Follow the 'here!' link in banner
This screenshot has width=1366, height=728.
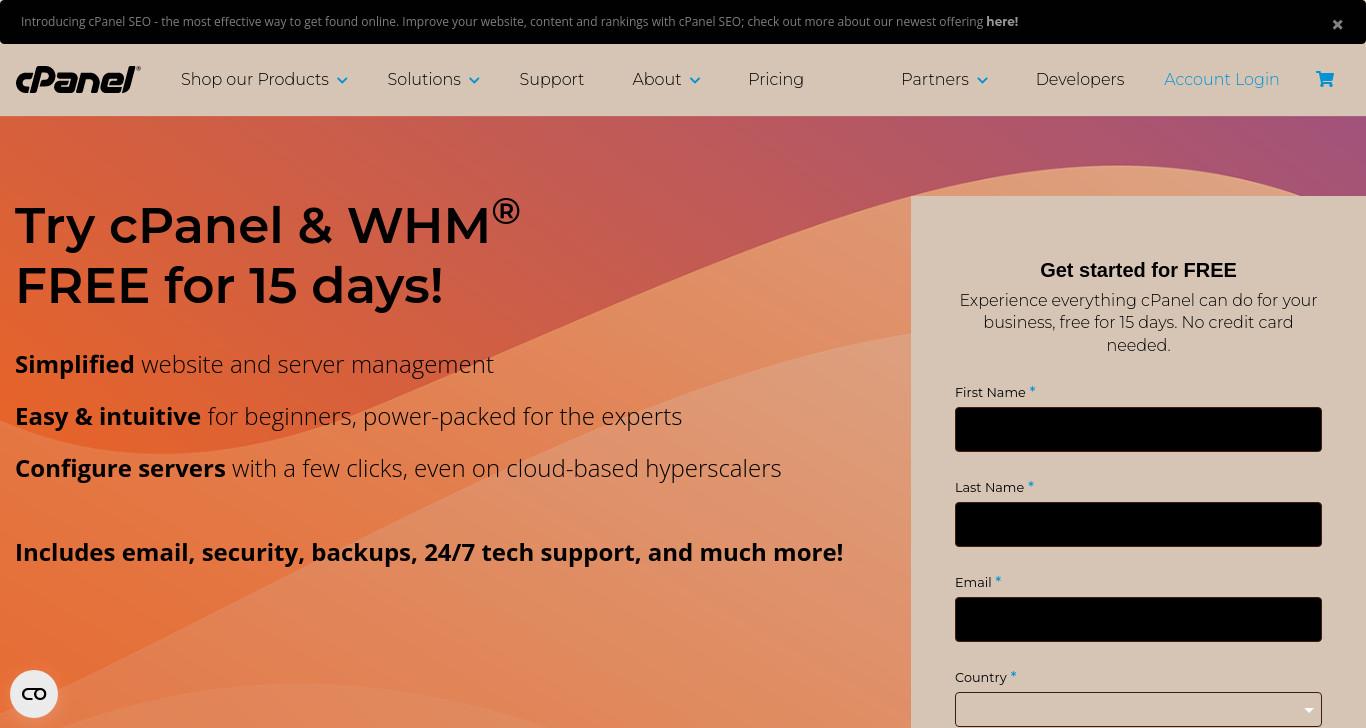click(x=1002, y=21)
